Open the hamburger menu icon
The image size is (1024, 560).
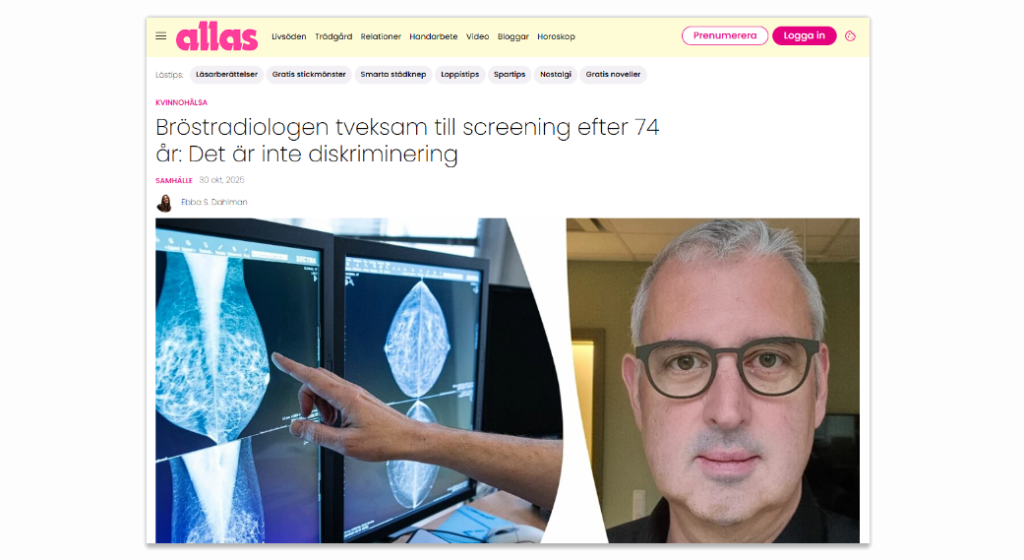coord(161,36)
